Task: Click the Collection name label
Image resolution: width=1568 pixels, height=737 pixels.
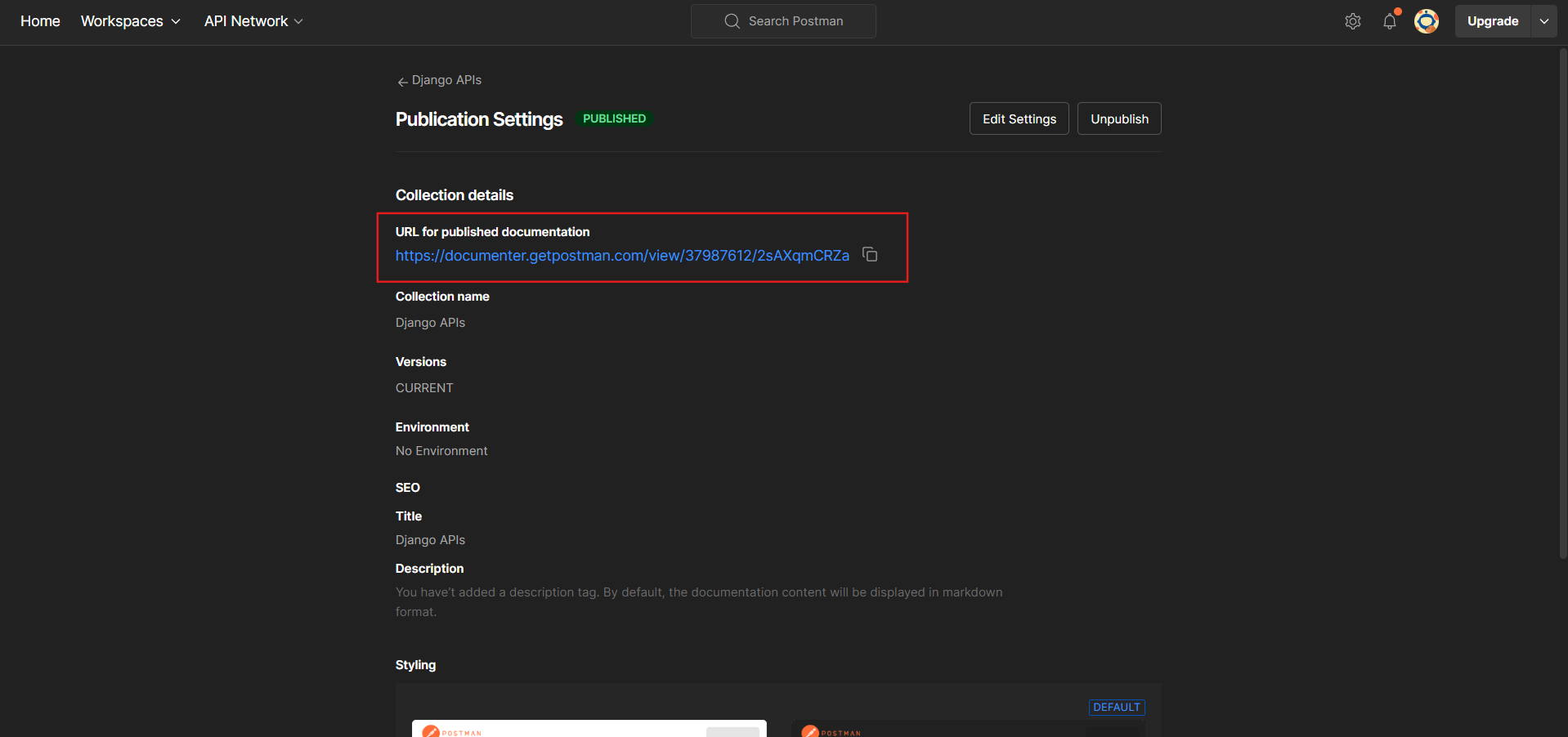Action: (442, 297)
